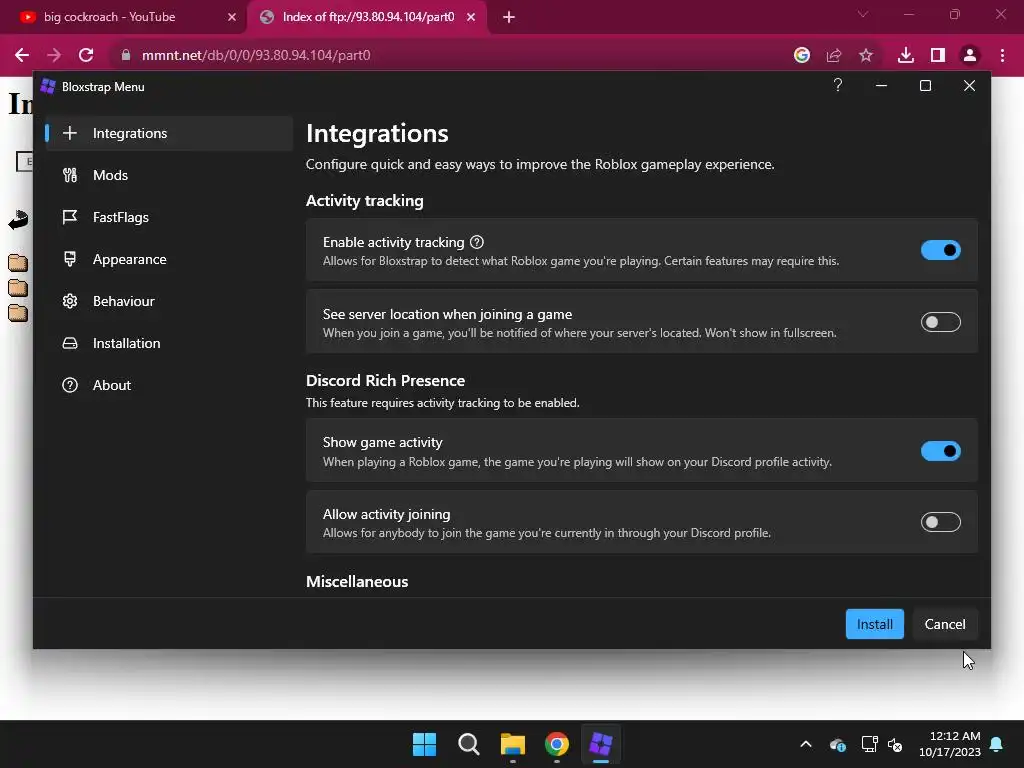Show hidden system tray icons
1024x768 pixels.
pyautogui.click(x=806, y=744)
